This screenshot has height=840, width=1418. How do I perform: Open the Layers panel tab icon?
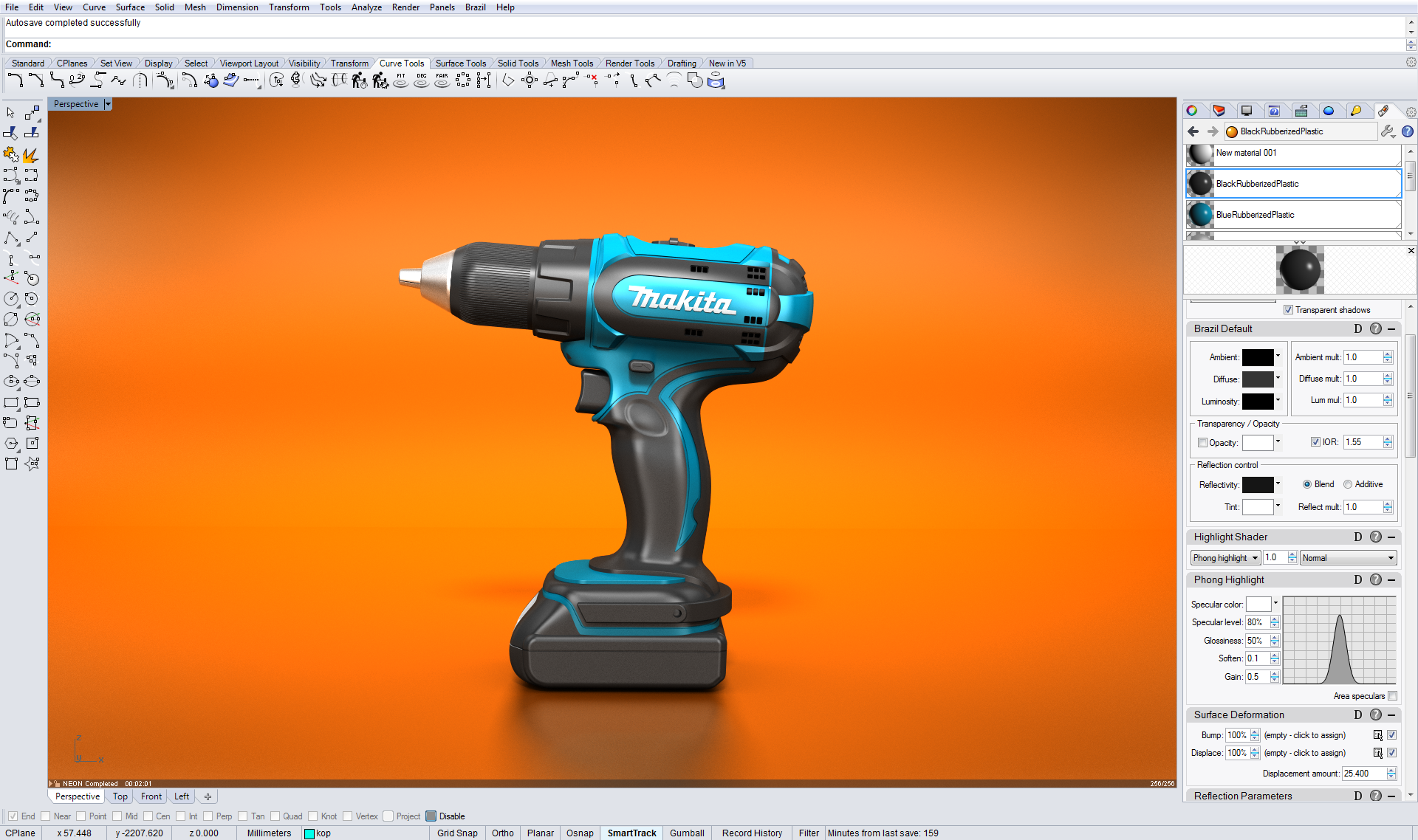(x=1219, y=111)
